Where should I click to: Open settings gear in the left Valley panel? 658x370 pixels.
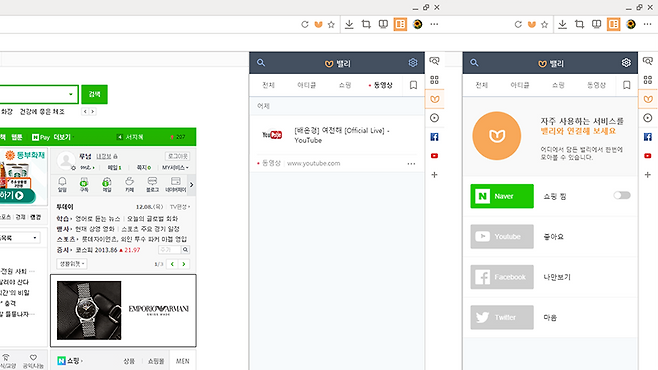[x=413, y=63]
